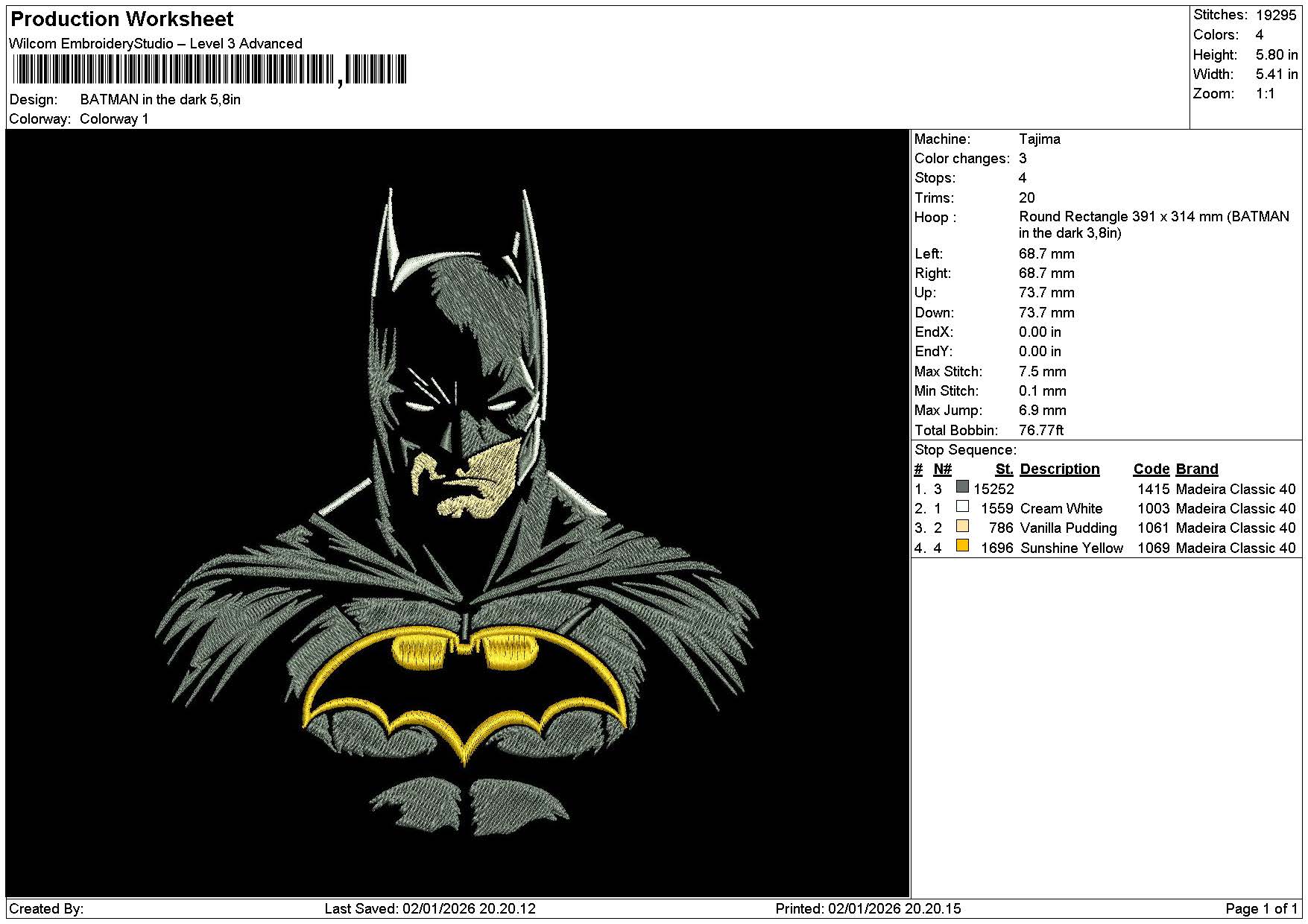Select the "Stop Sequence:" heading

[x=965, y=450]
